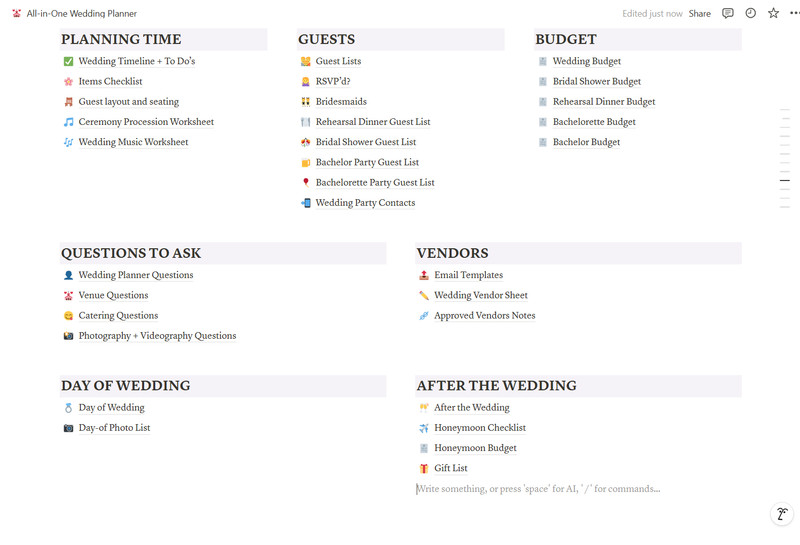Click the QUESTIONS TO ASK heading
Screen dimensions: 800x545
131,253
